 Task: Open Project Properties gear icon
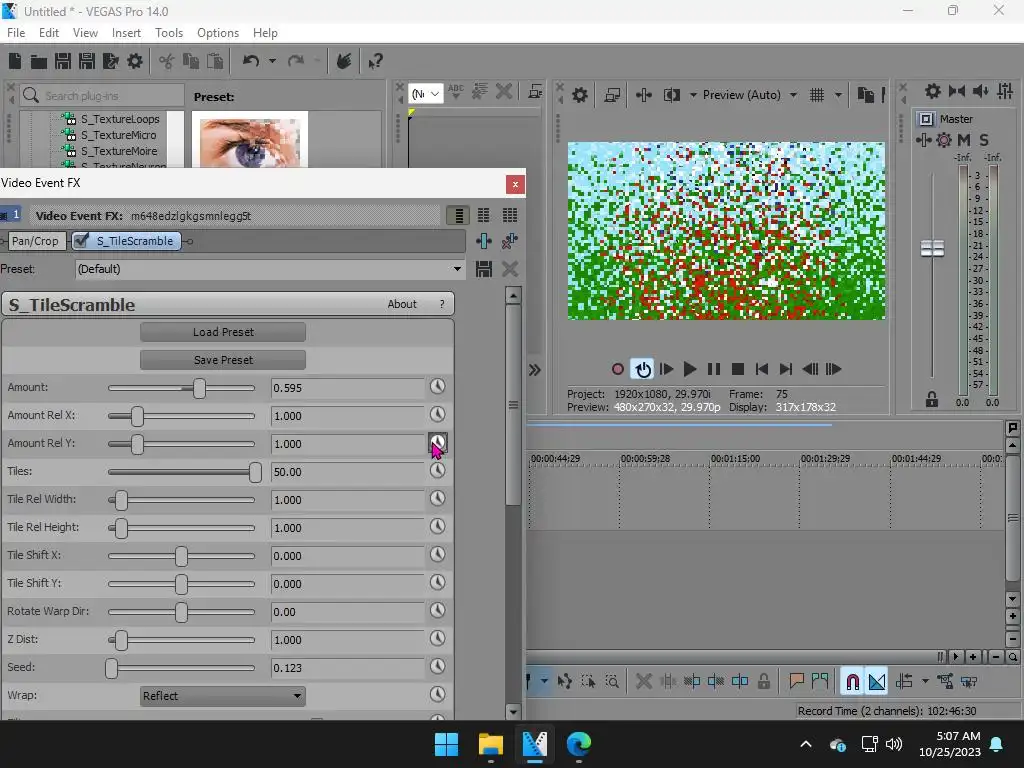point(135,61)
